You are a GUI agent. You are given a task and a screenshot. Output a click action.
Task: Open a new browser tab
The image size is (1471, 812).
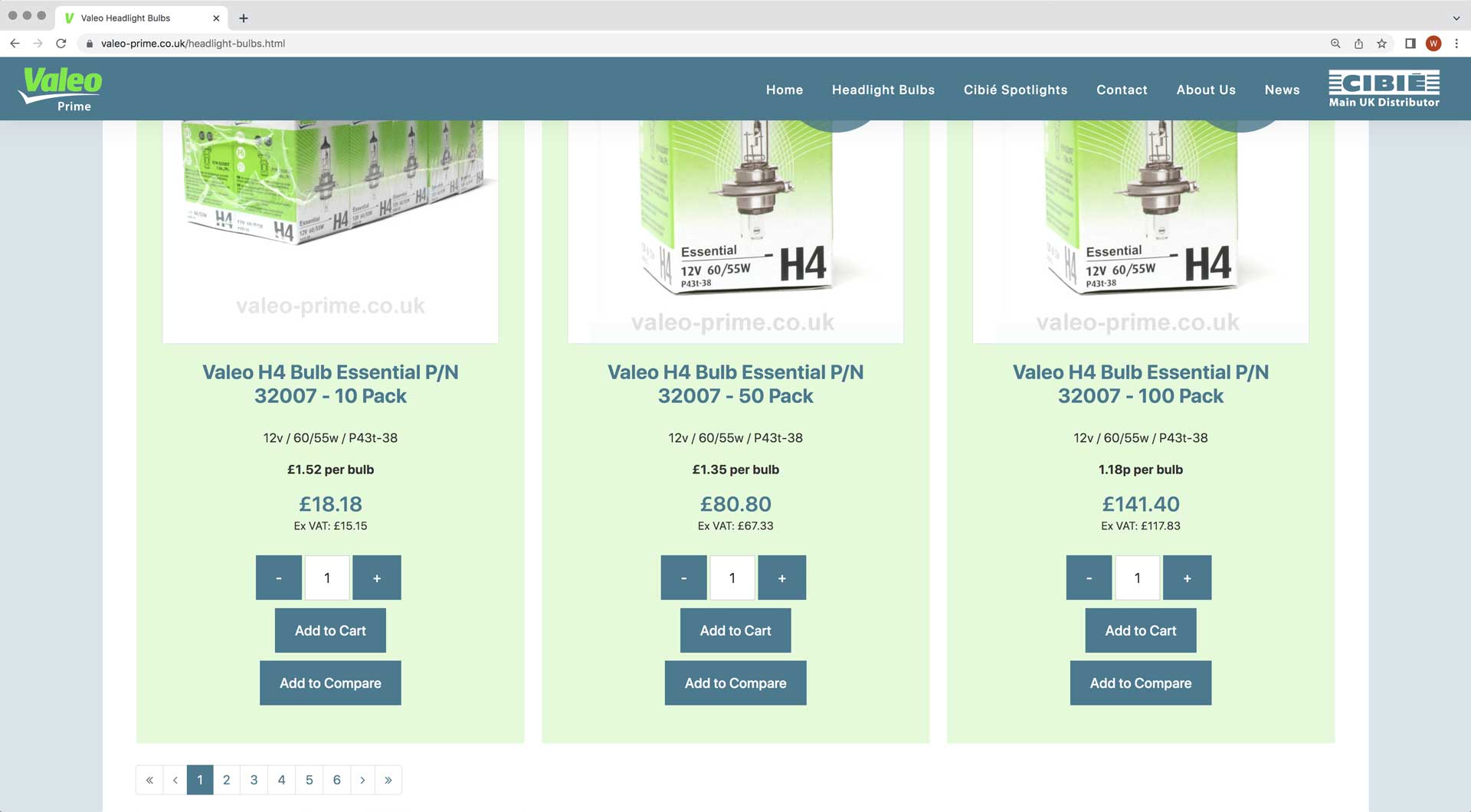244,18
